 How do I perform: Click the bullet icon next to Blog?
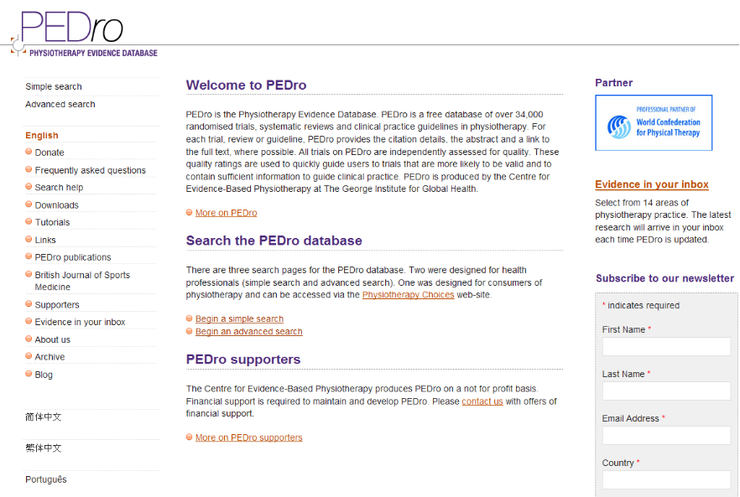(29, 375)
